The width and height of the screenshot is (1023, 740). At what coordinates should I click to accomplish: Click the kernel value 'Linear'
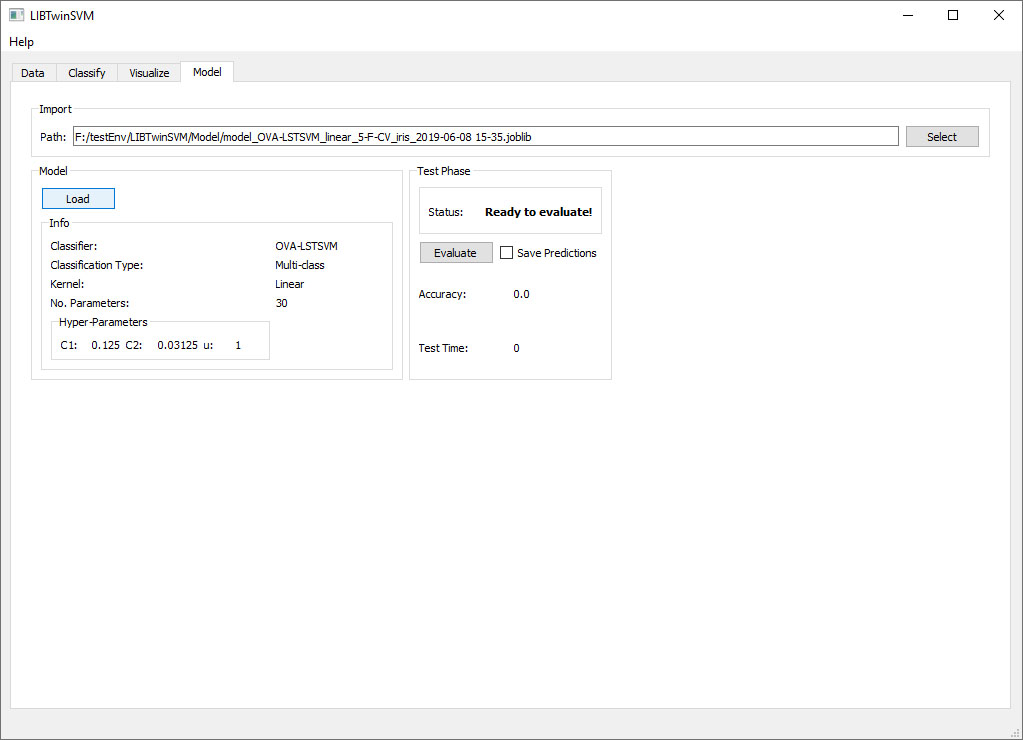coord(289,284)
